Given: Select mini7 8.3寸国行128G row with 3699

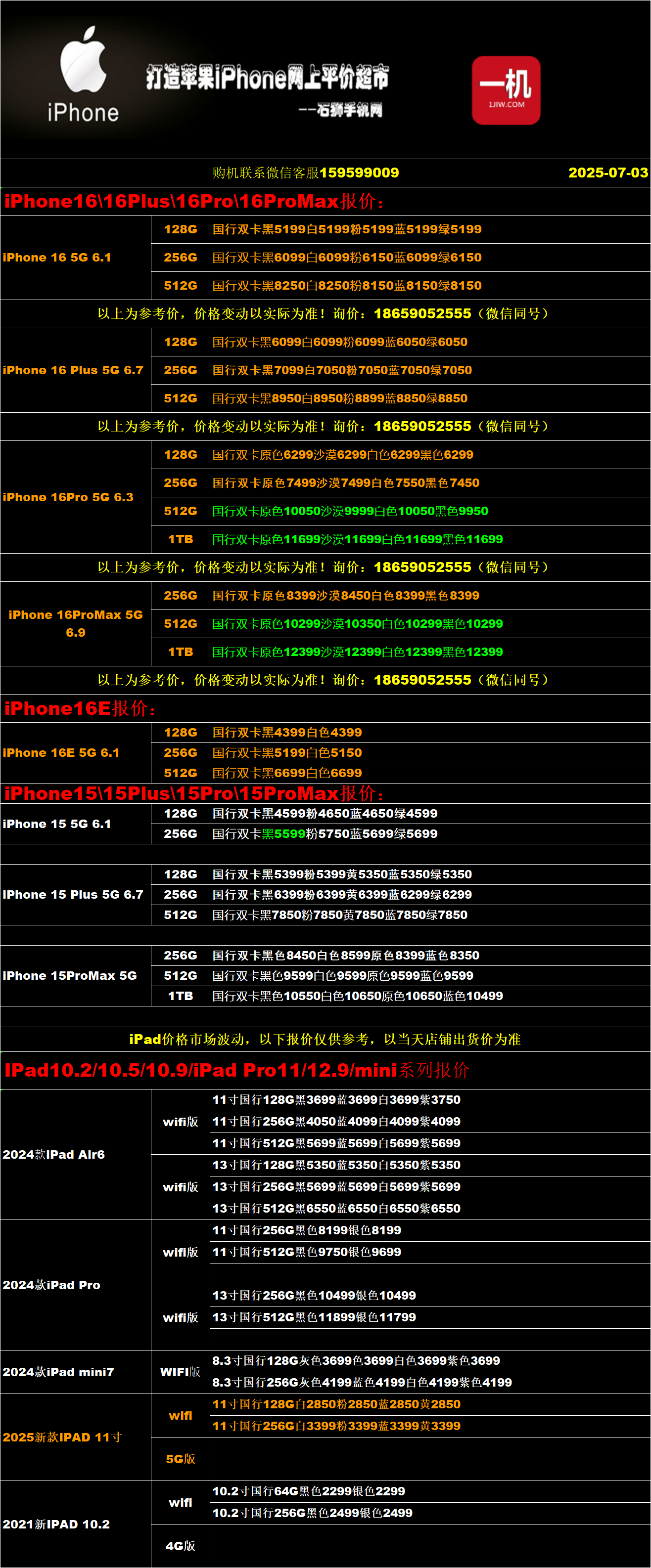Looking at the screenshot, I should coord(430,1360).
